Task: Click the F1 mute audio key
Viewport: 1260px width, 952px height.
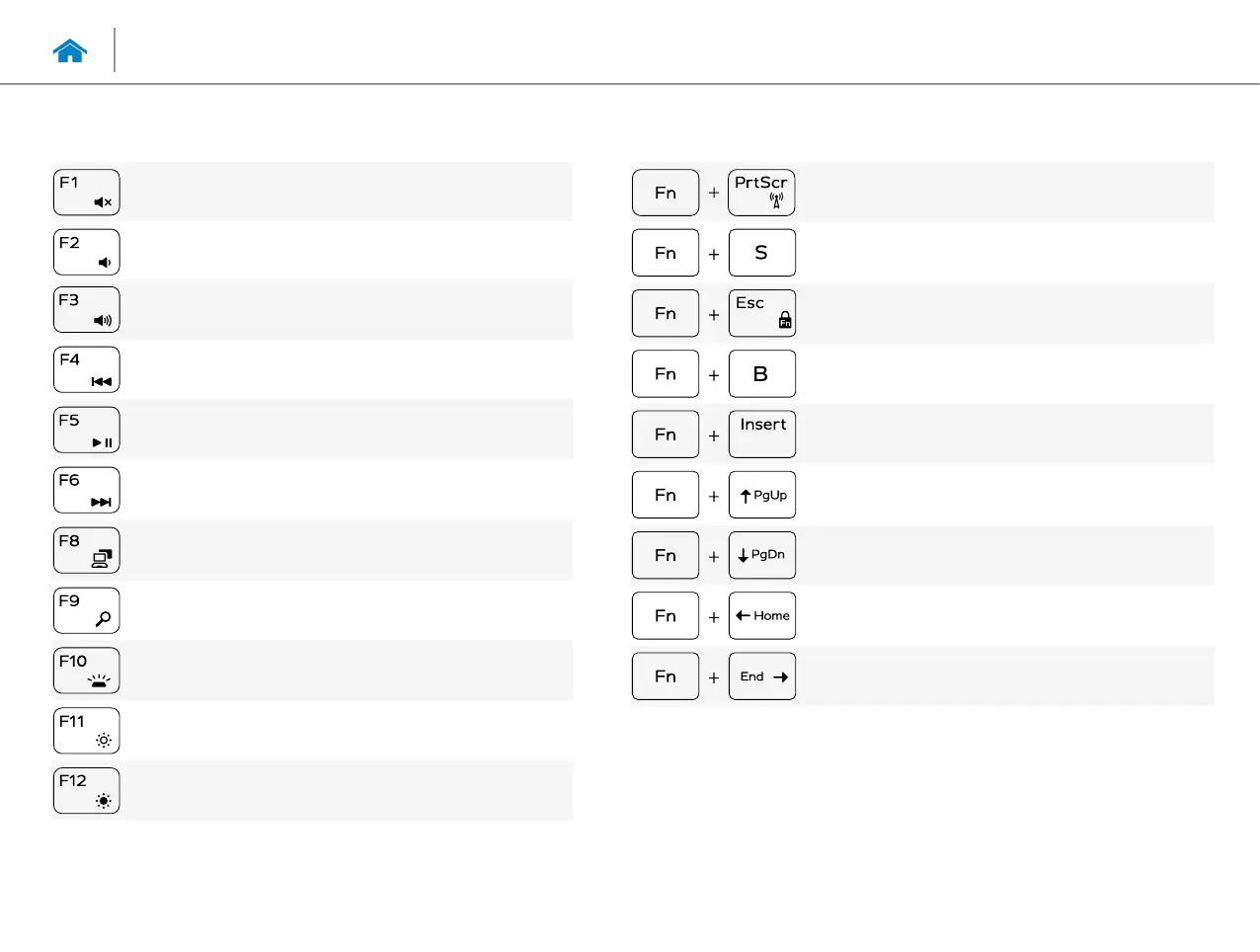Action: coord(86,193)
